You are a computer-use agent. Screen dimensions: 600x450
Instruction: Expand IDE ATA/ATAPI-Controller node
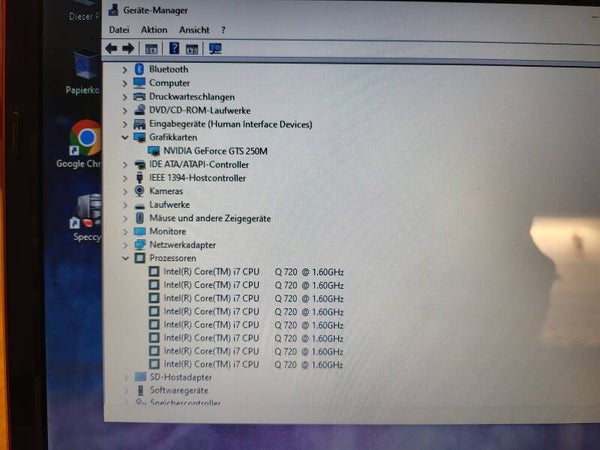click(x=125, y=165)
